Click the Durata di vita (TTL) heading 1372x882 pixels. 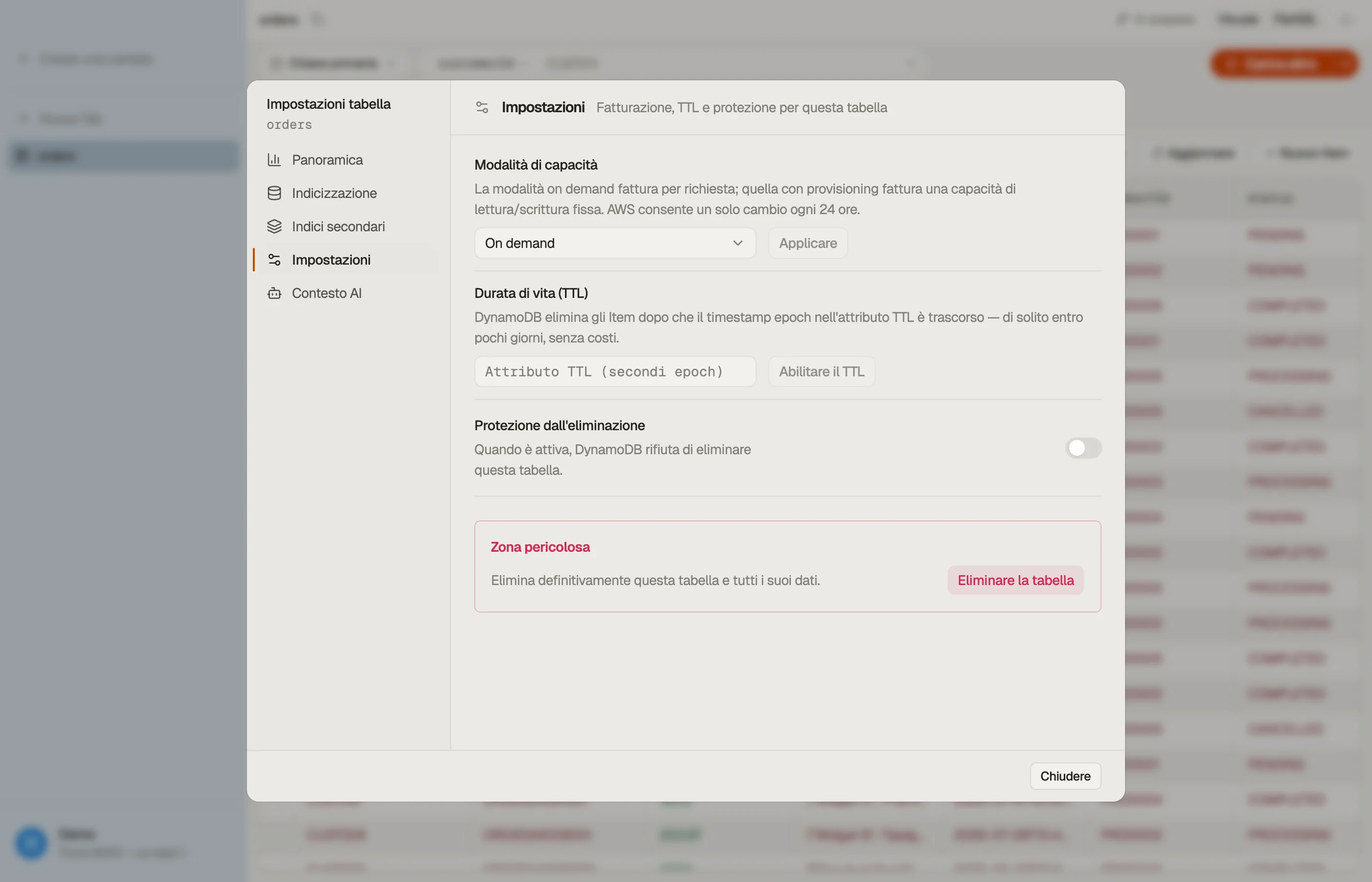point(531,293)
